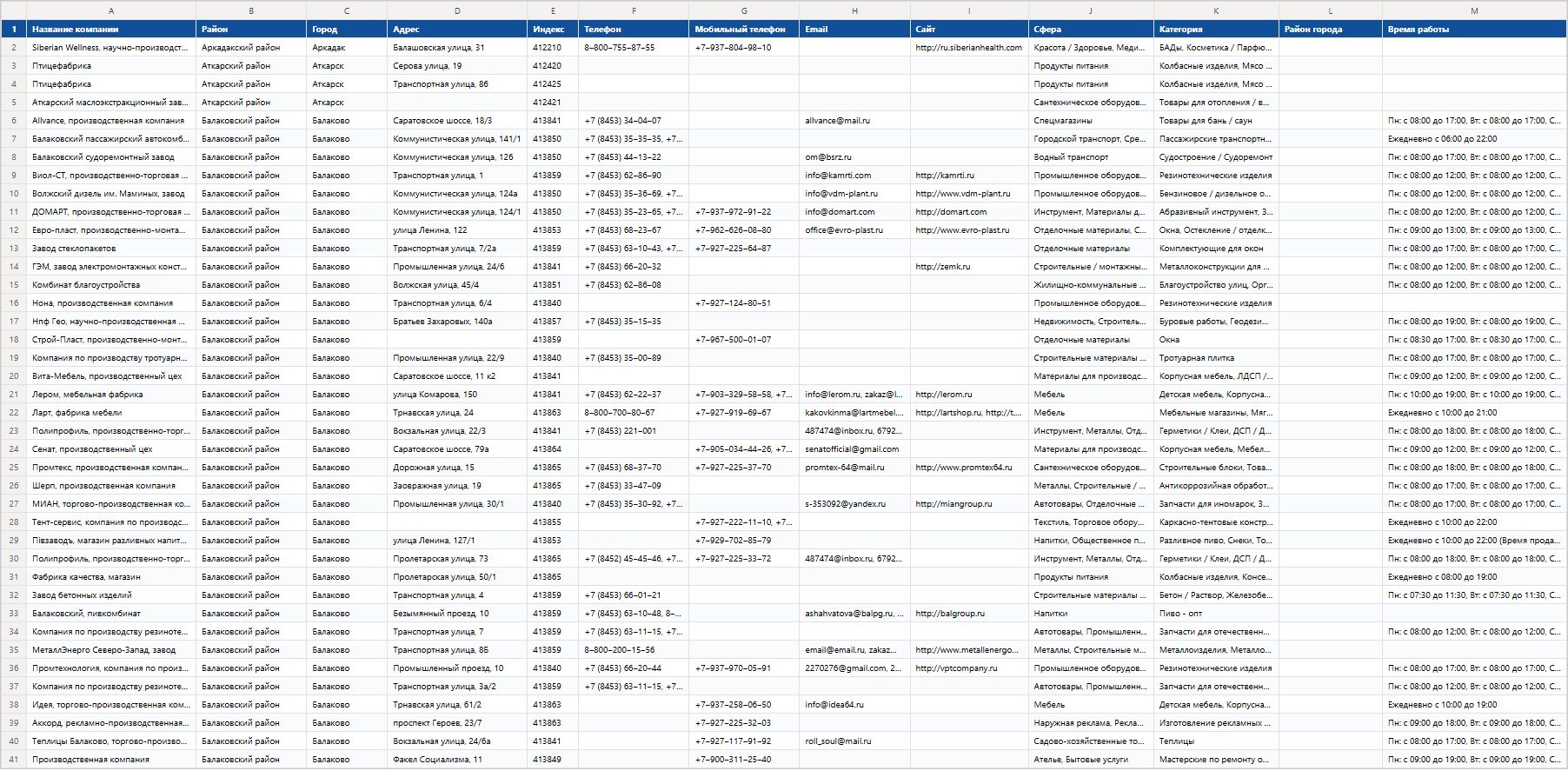The height and width of the screenshot is (784, 1568).
Task: Select row number 5 header
Action: click(x=14, y=103)
